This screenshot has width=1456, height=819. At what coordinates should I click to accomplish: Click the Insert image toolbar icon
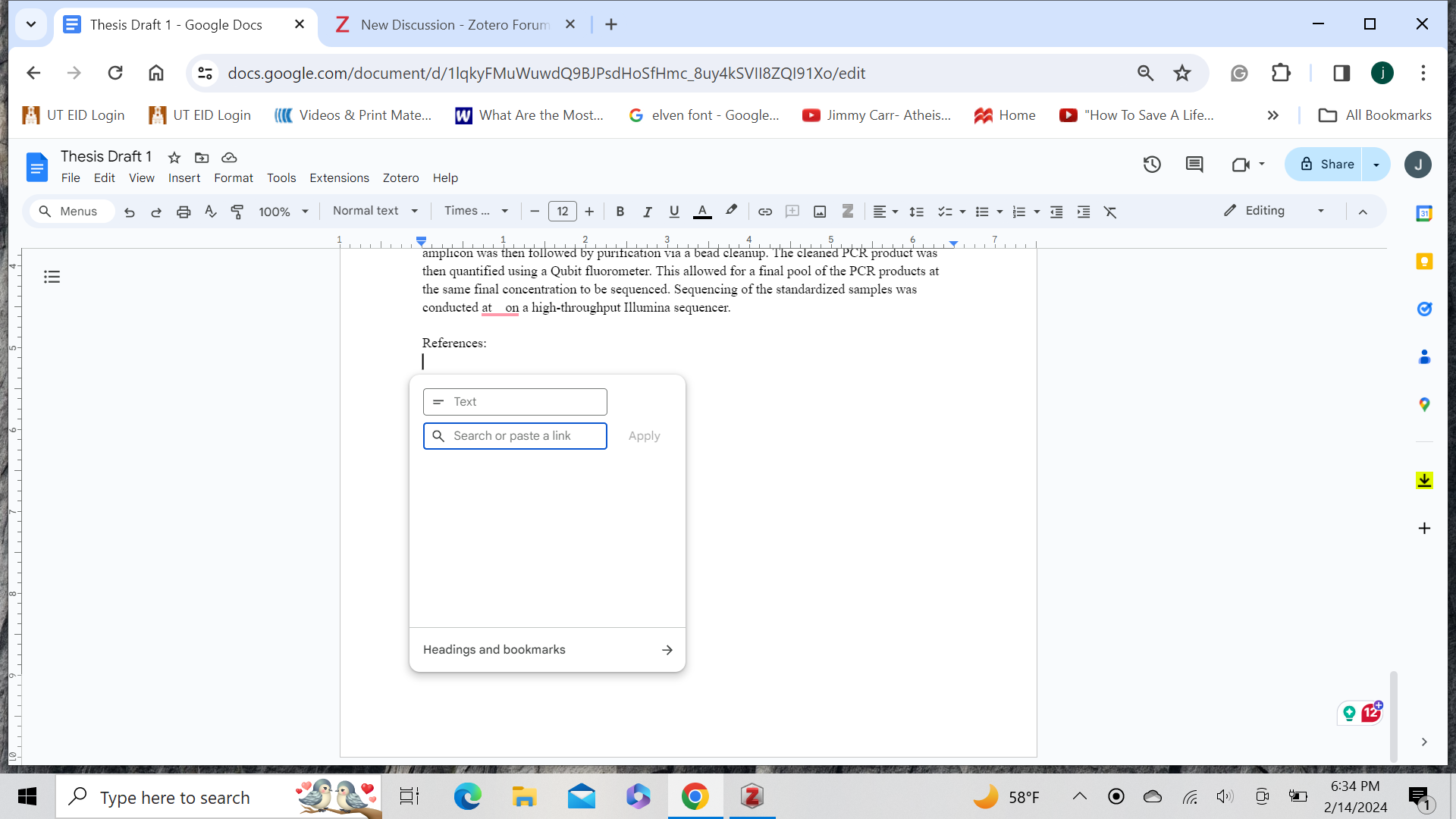(820, 212)
